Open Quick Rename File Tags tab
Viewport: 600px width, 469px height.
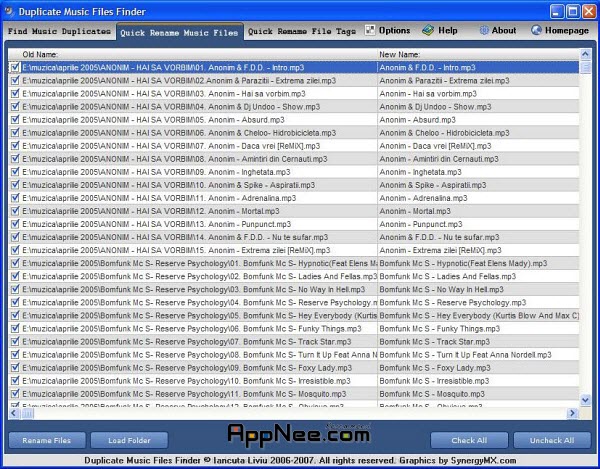tap(302, 31)
